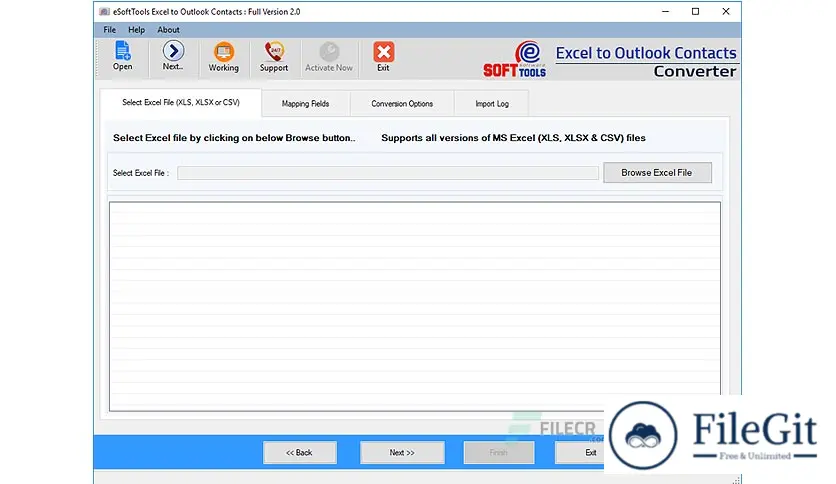Click the << Back button
Screen dimensions: 836x484
click(300, 453)
